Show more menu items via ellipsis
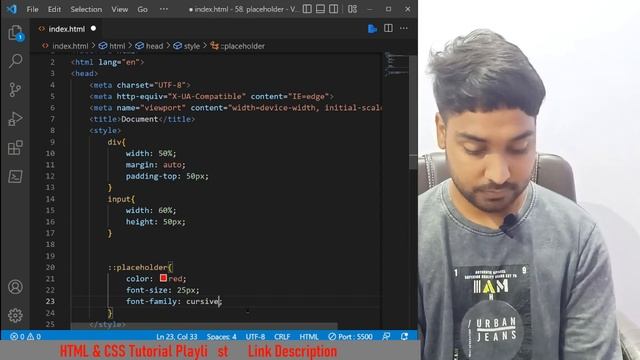Viewport: 640px width, 360px height. (164, 9)
